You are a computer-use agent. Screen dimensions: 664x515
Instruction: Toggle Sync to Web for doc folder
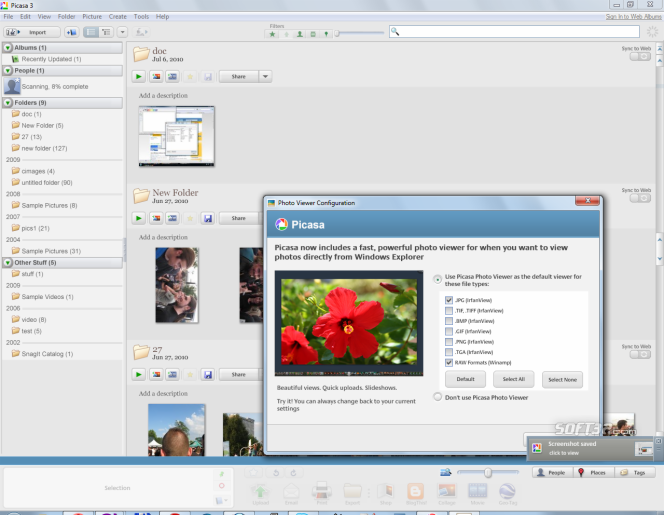pyautogui.click(x=640, y=57)
